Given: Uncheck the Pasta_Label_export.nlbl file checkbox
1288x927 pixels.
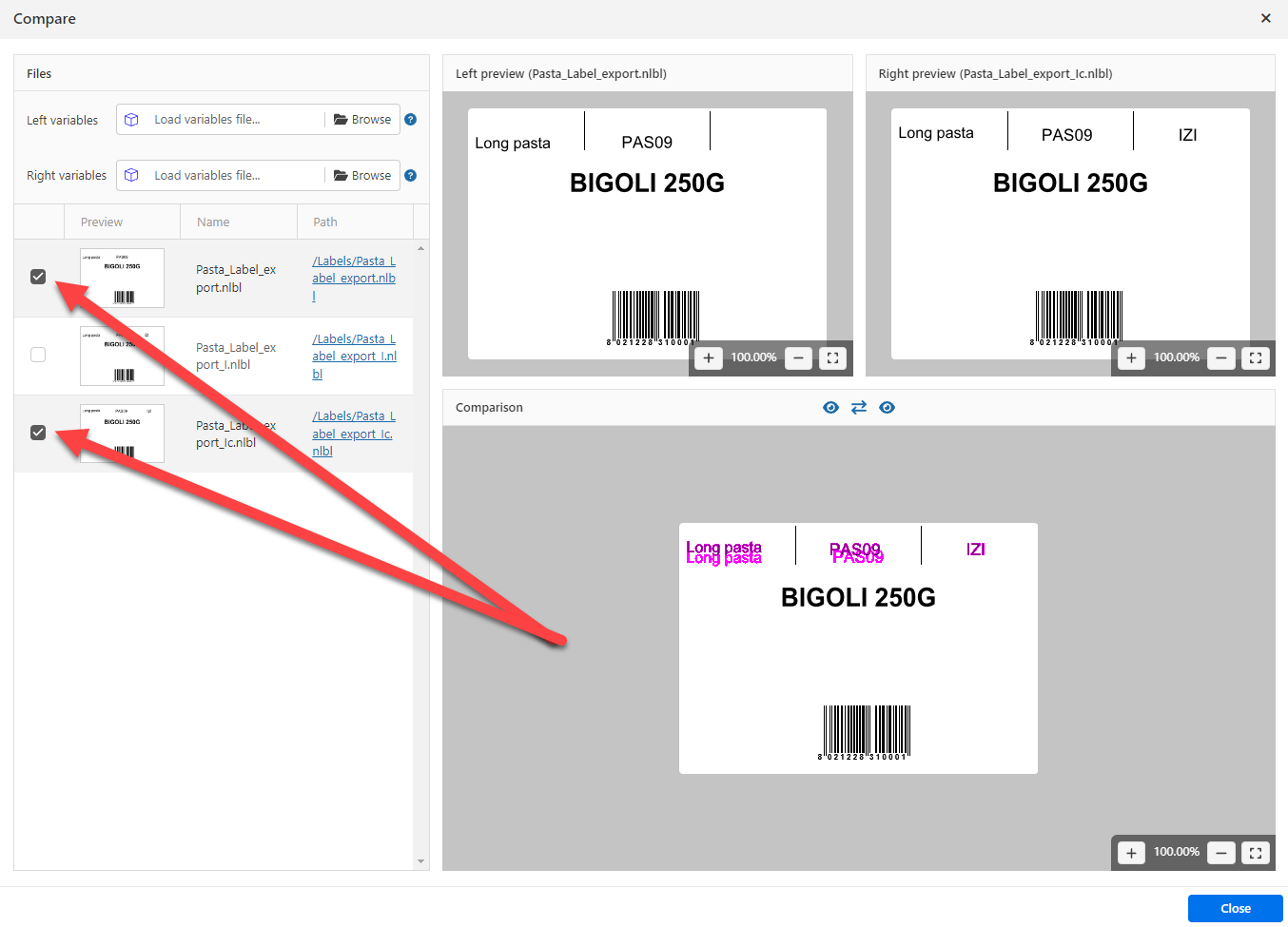Looking at the screenshot, I should pyautogui.click(x=38, y=277).
